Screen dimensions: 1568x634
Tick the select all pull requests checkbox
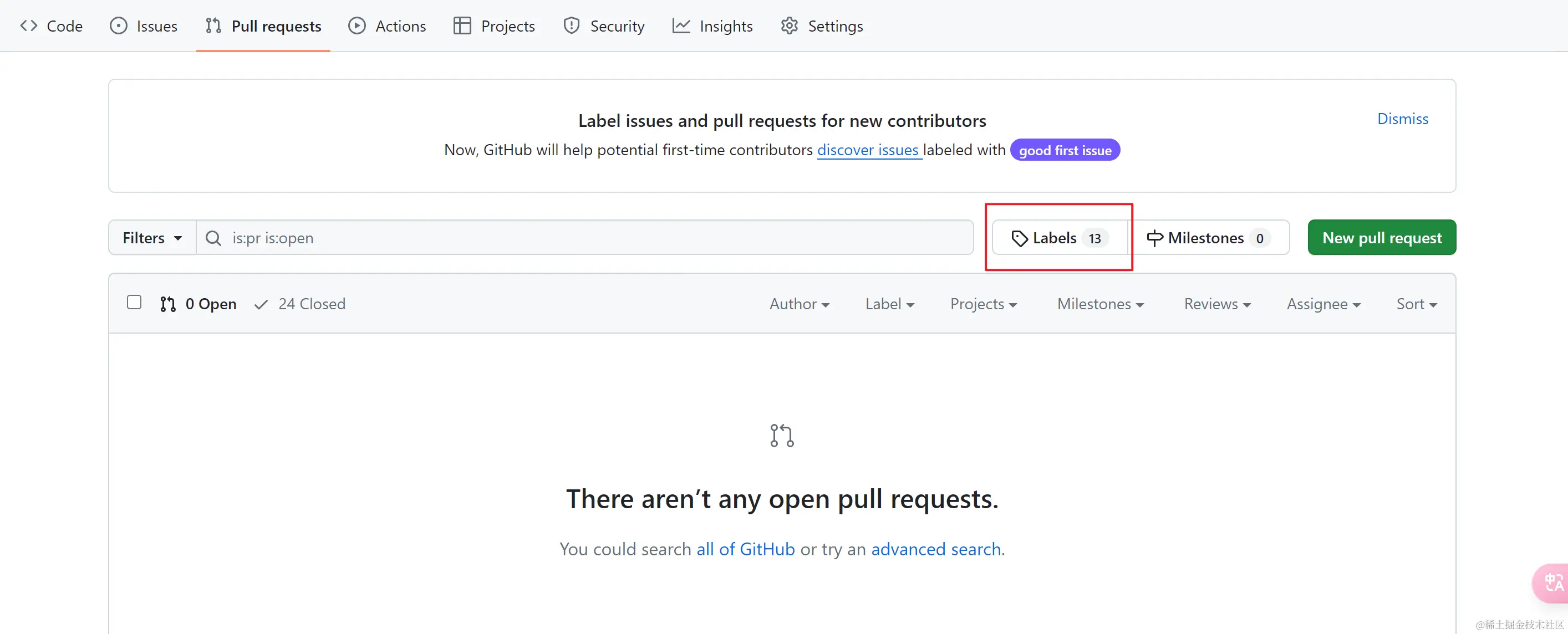click(x=134, y=303)
